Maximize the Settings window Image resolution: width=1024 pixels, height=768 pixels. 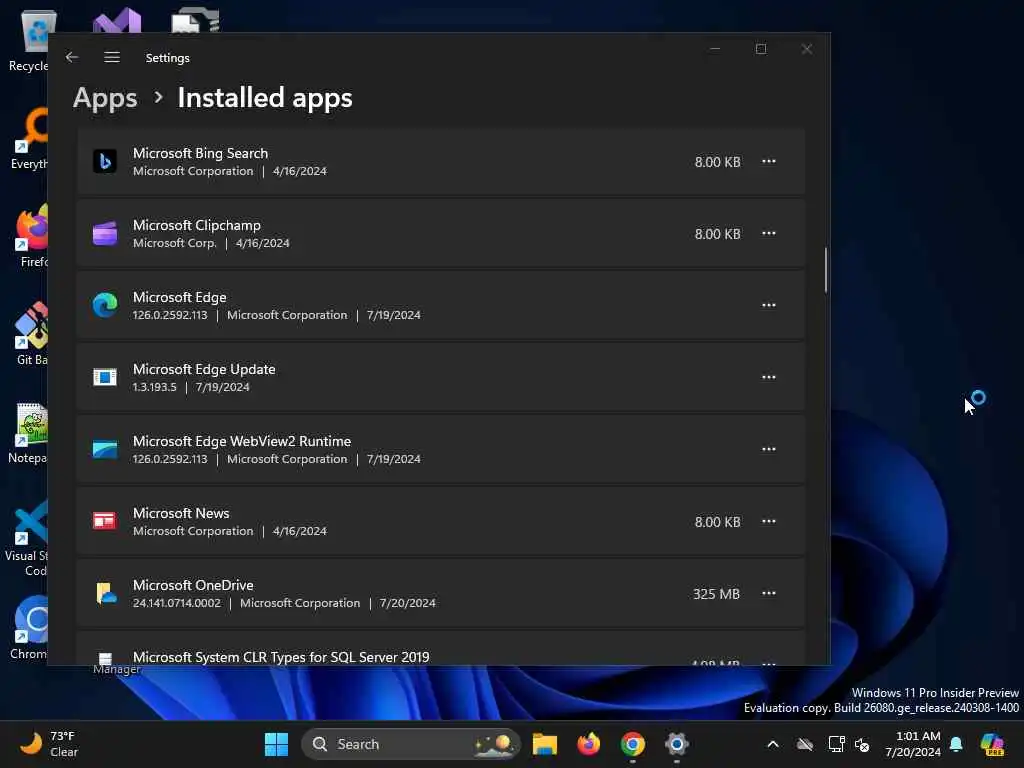[761, 49]
